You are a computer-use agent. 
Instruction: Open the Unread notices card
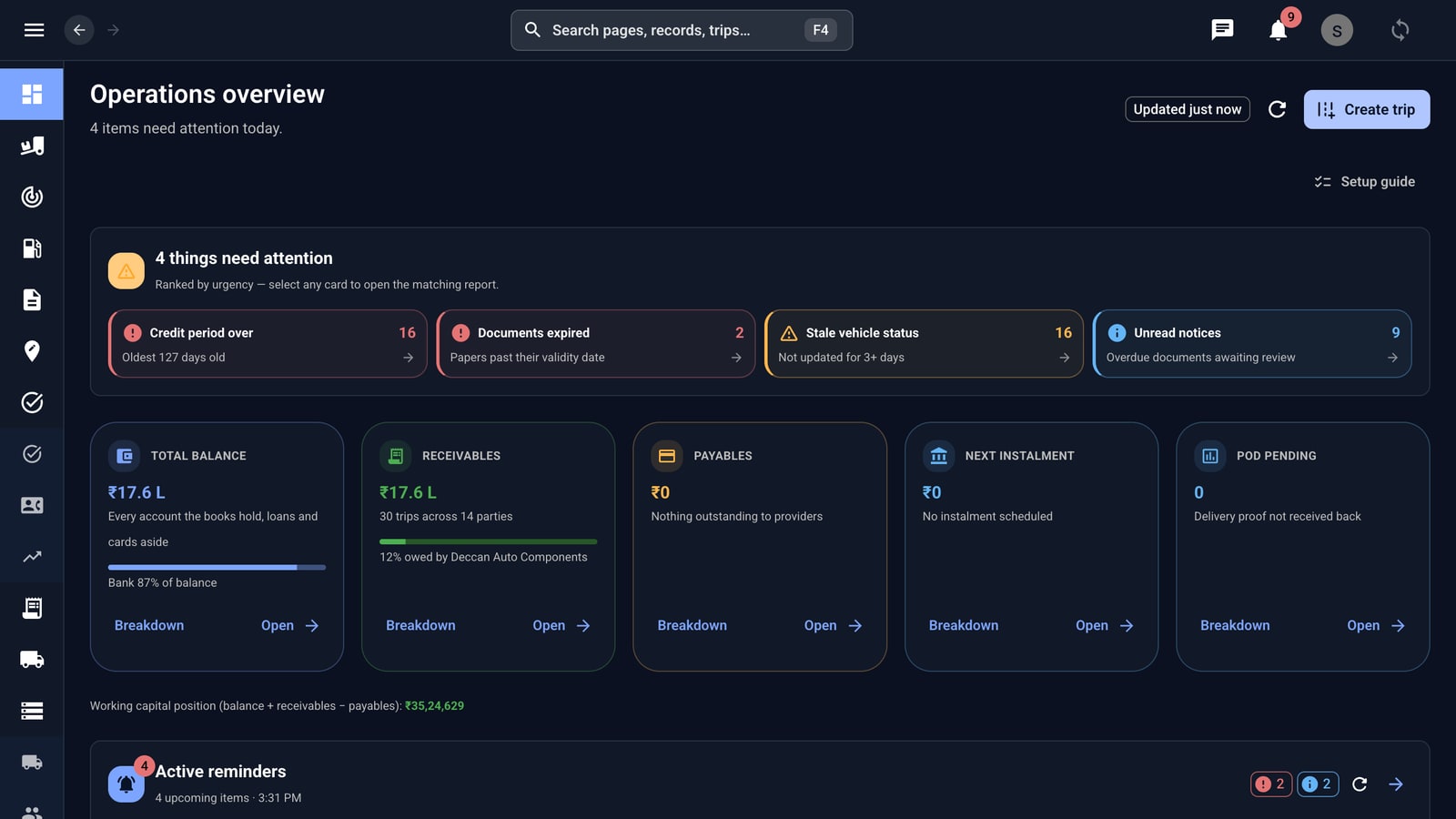(x=1252, y=344)
